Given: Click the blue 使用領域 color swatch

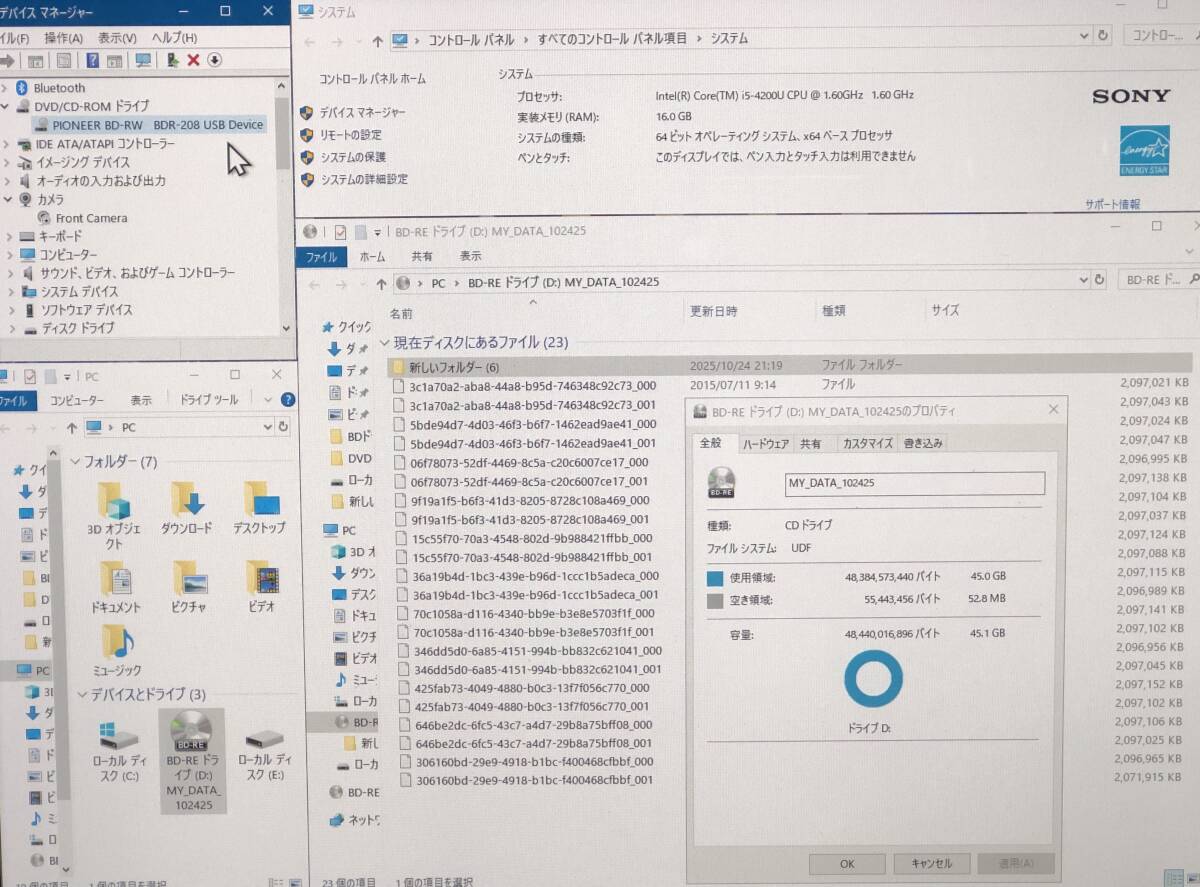Looking at the screenshot, I should pyautogui.click(x=713, y=577).
